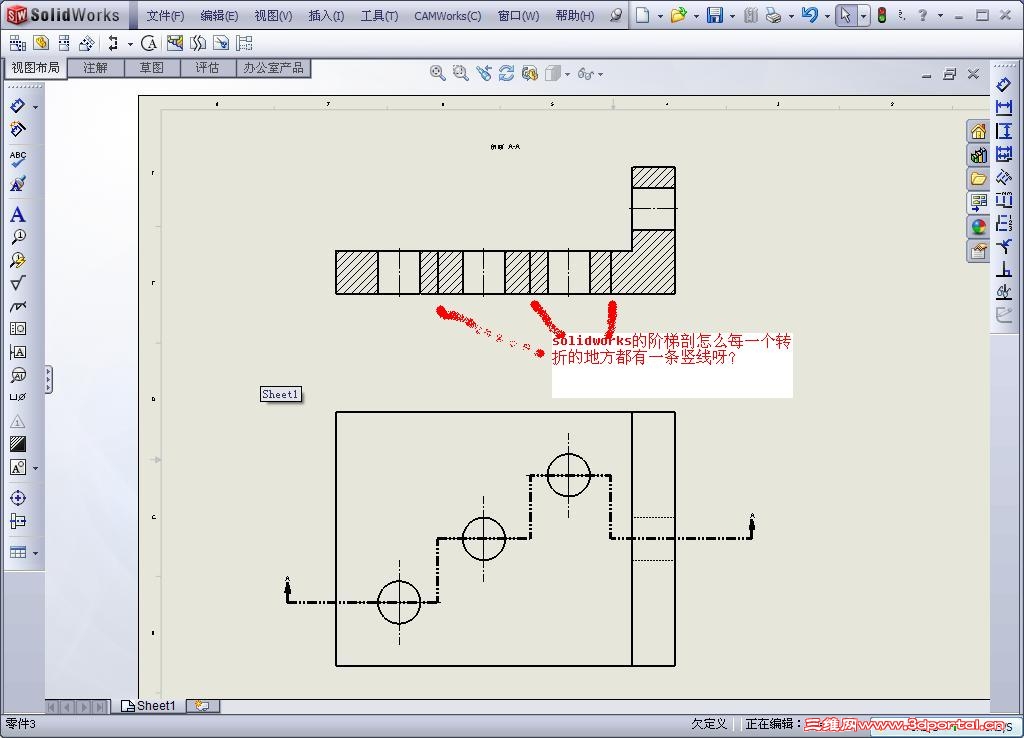
Task: Open Appearances color ball tab in task pane
Action: (978, 227)
